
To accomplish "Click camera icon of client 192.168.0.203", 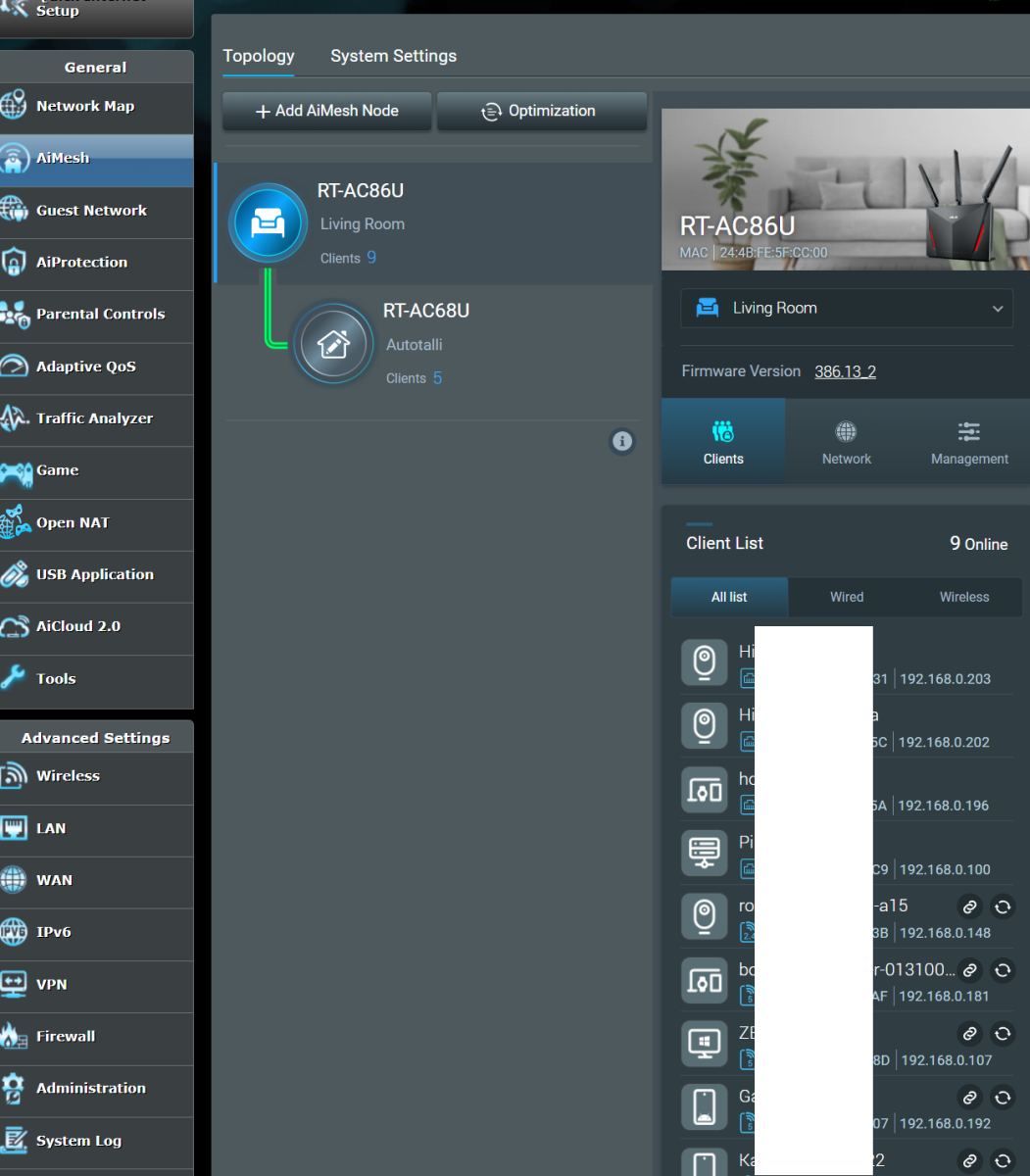I will click(x=704, y=662).
